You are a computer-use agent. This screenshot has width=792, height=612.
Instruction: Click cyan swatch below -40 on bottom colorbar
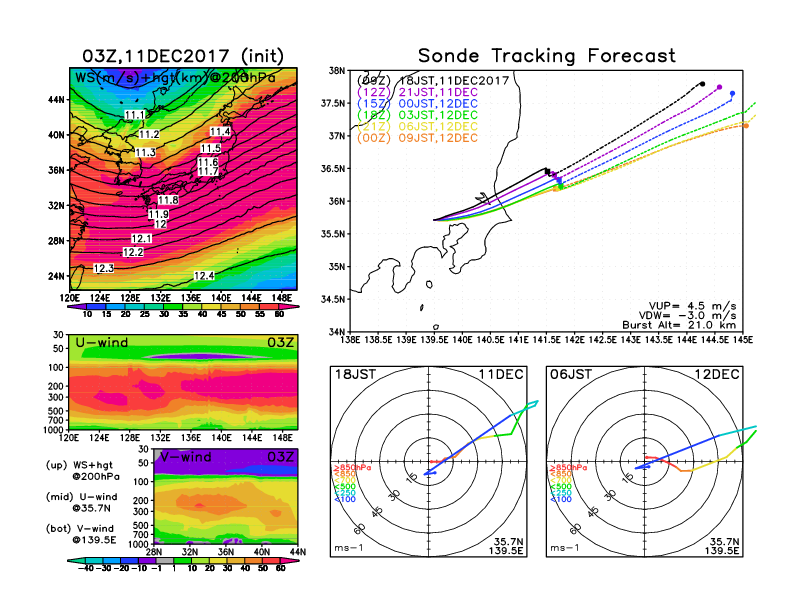(76, 560)
